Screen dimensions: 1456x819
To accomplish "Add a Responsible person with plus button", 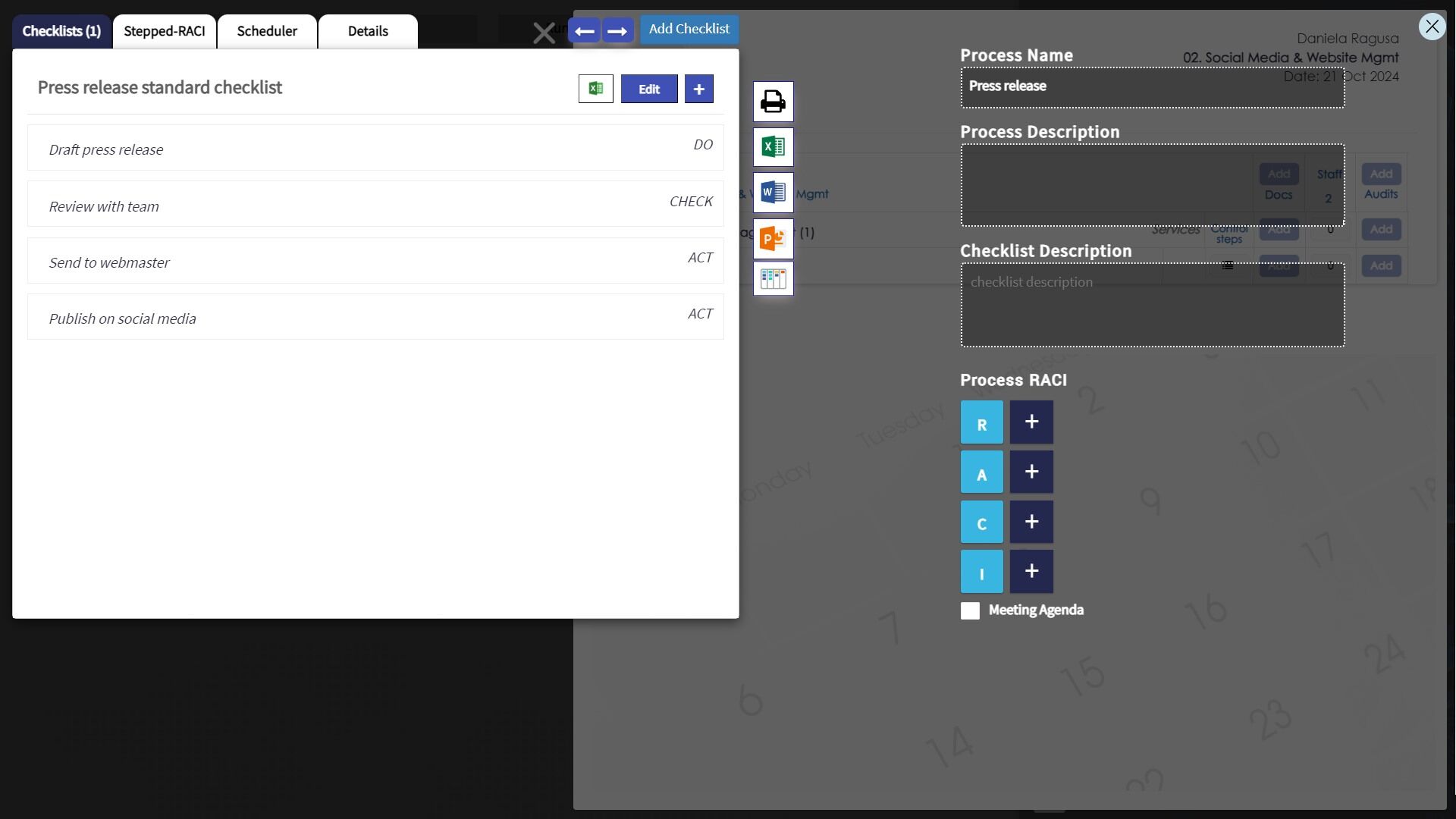I will coord(1031,422).
